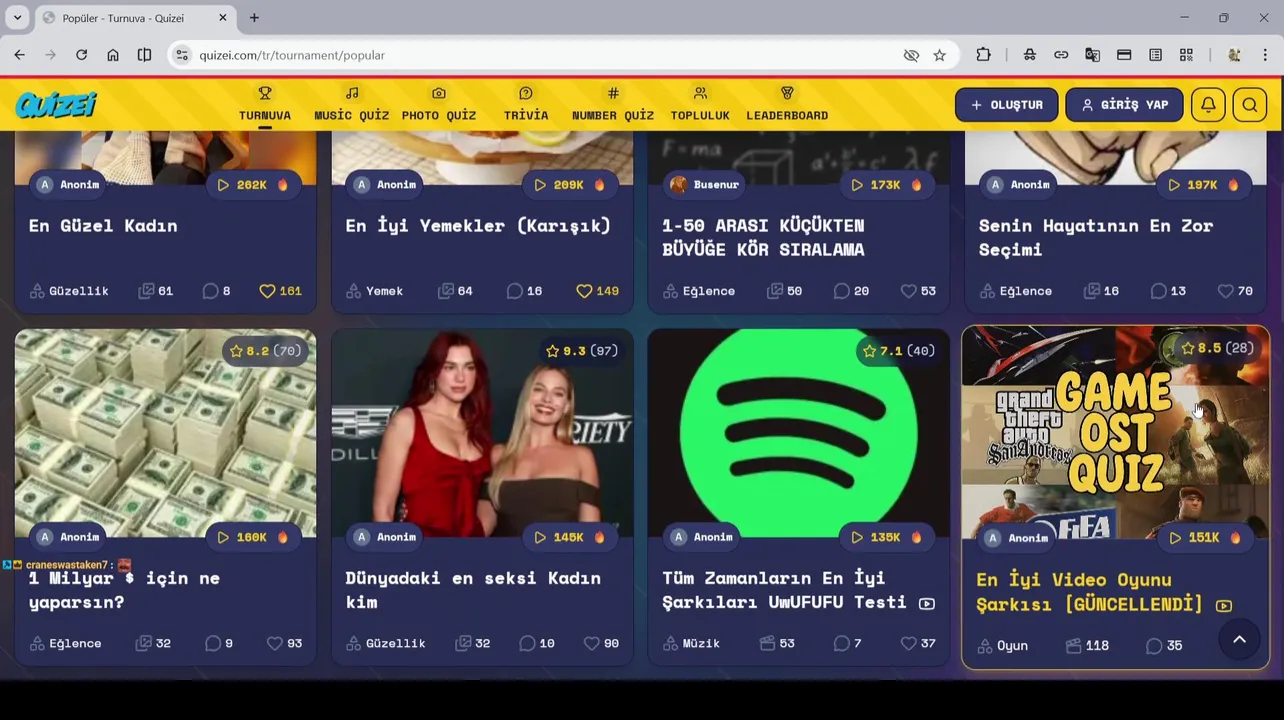Open notifications bell icon
1284x720 pixels.
point(1208,105)
